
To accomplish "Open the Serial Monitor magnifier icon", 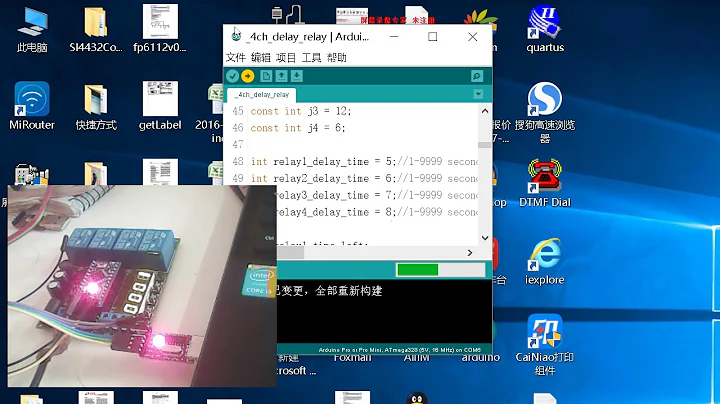I will (x=477, y=76).
